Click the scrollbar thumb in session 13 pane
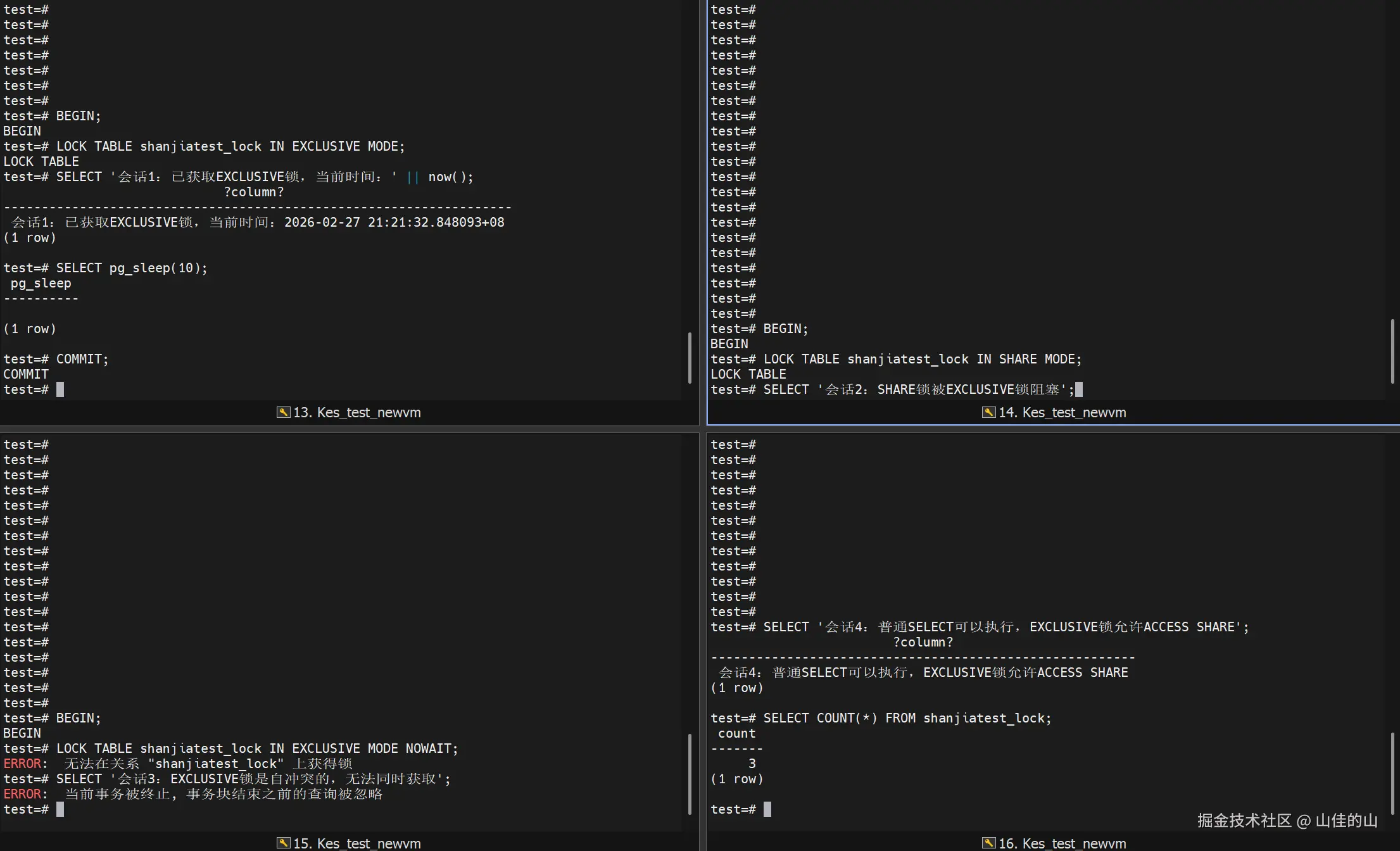1400x851 pixels. point(690,358)
